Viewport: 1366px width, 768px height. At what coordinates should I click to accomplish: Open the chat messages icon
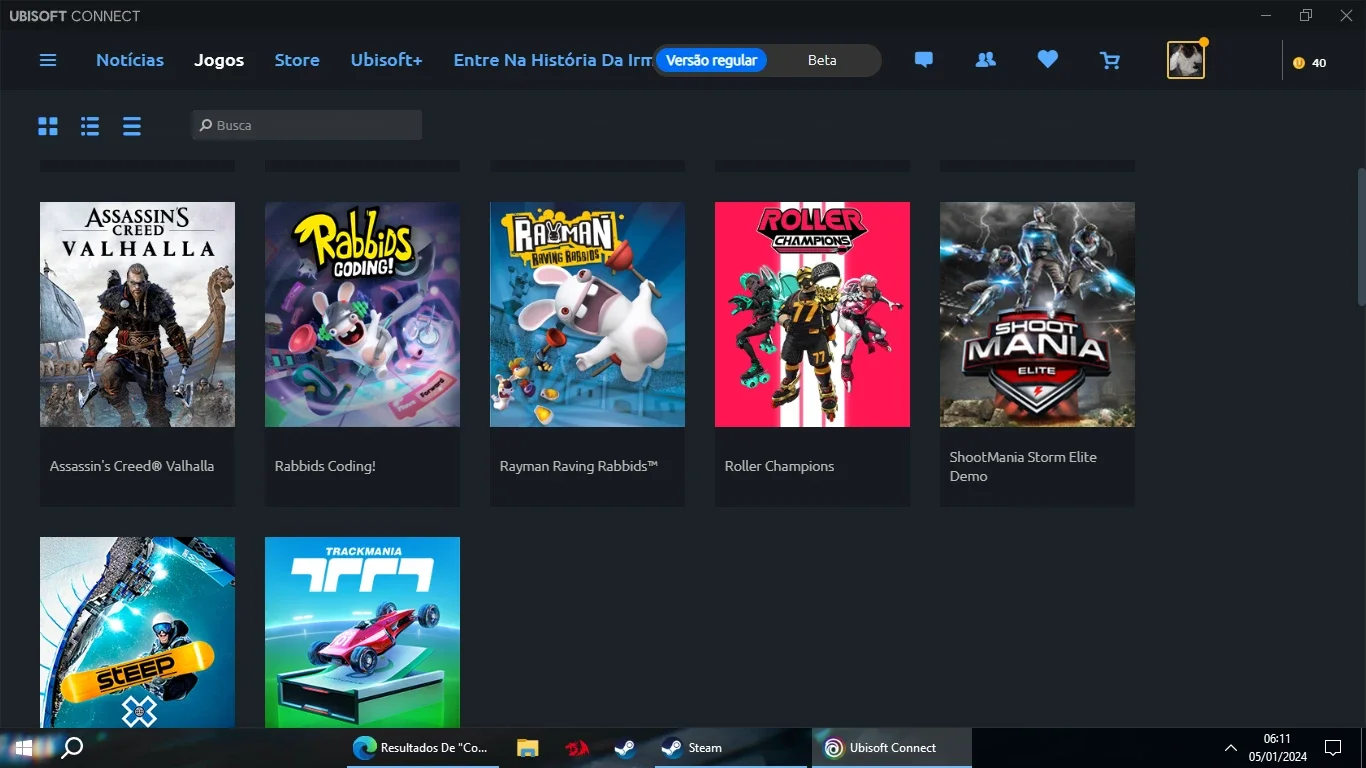[924, 60]
